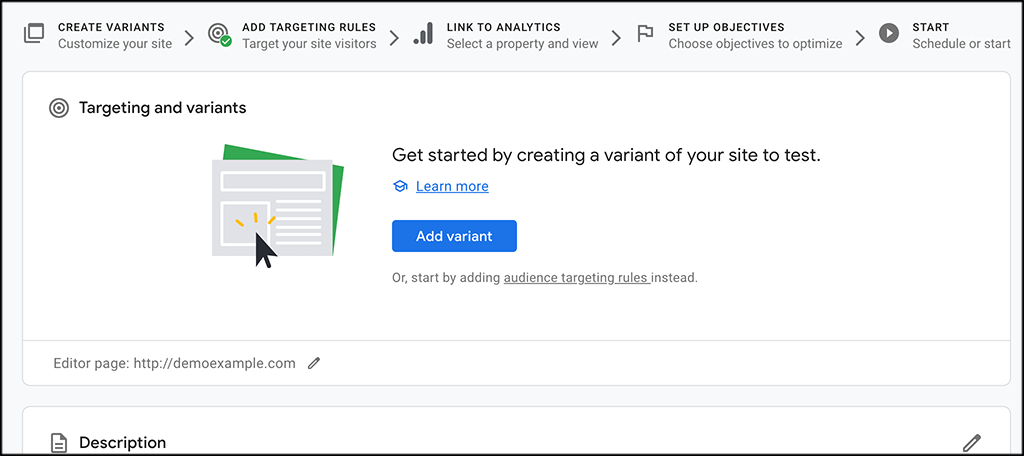Click the Add Targeting Rules bullseye icon
1024x456 pixels.
(x=219, y=35)
